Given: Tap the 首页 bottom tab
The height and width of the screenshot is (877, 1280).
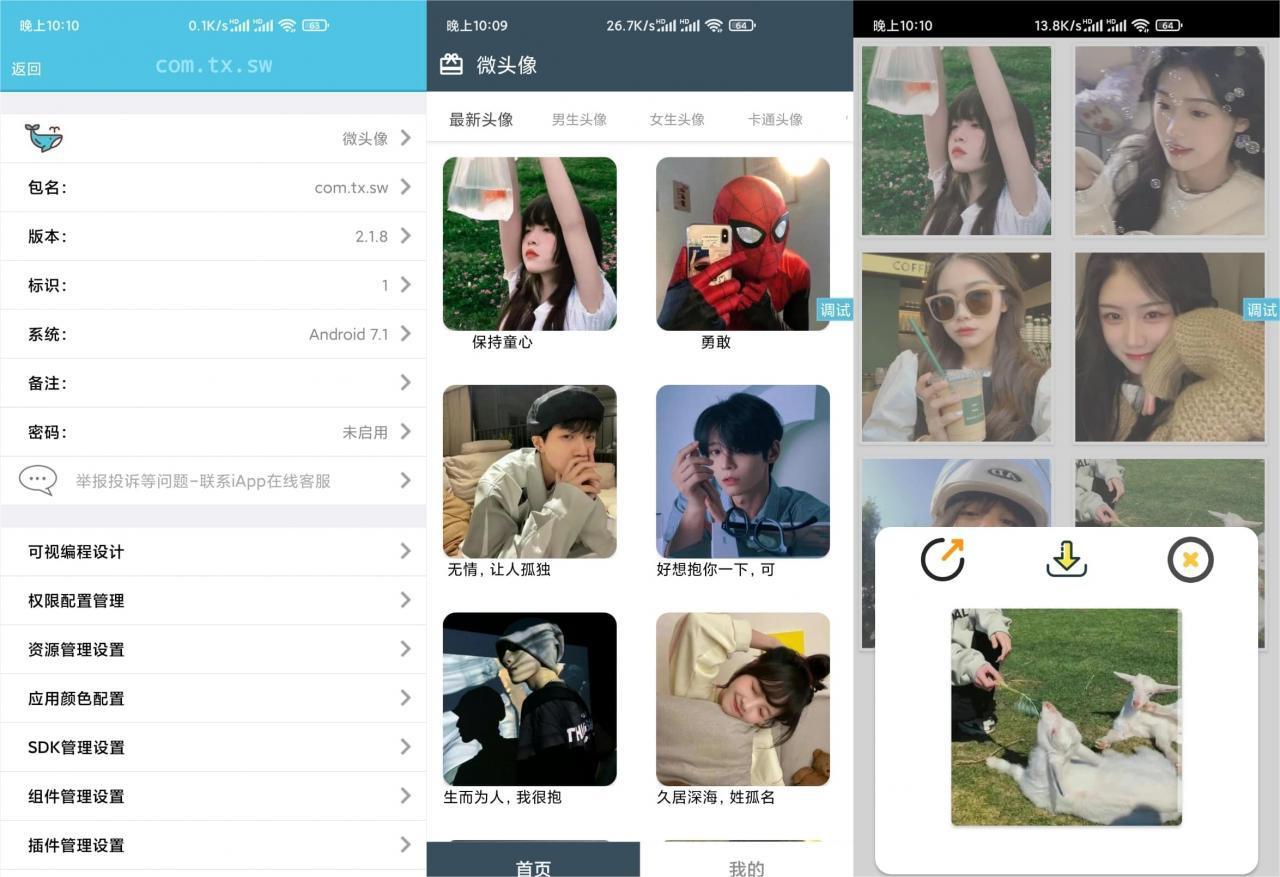Looking at the screenshot, I should [533, 860].
